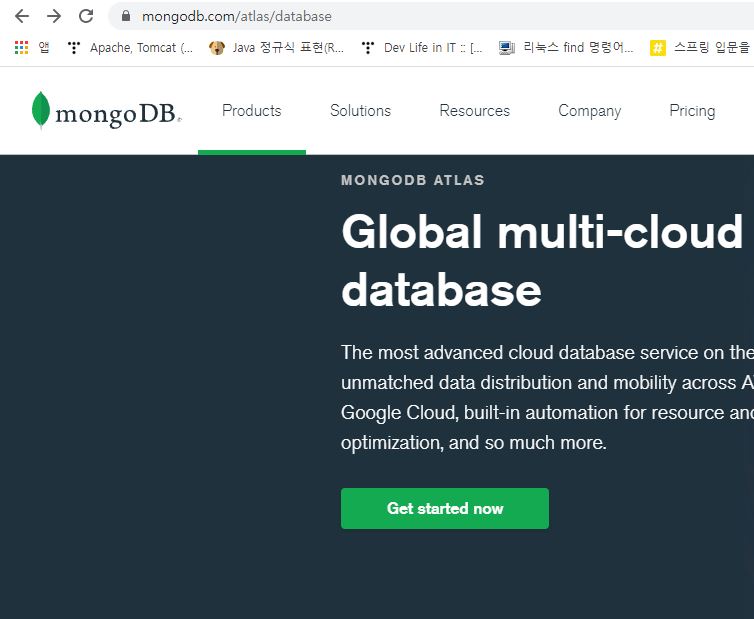The width and height of the screenshot is (754, 619).
Task: Reload the page with the refresh icon
Action: click(86, 16)
